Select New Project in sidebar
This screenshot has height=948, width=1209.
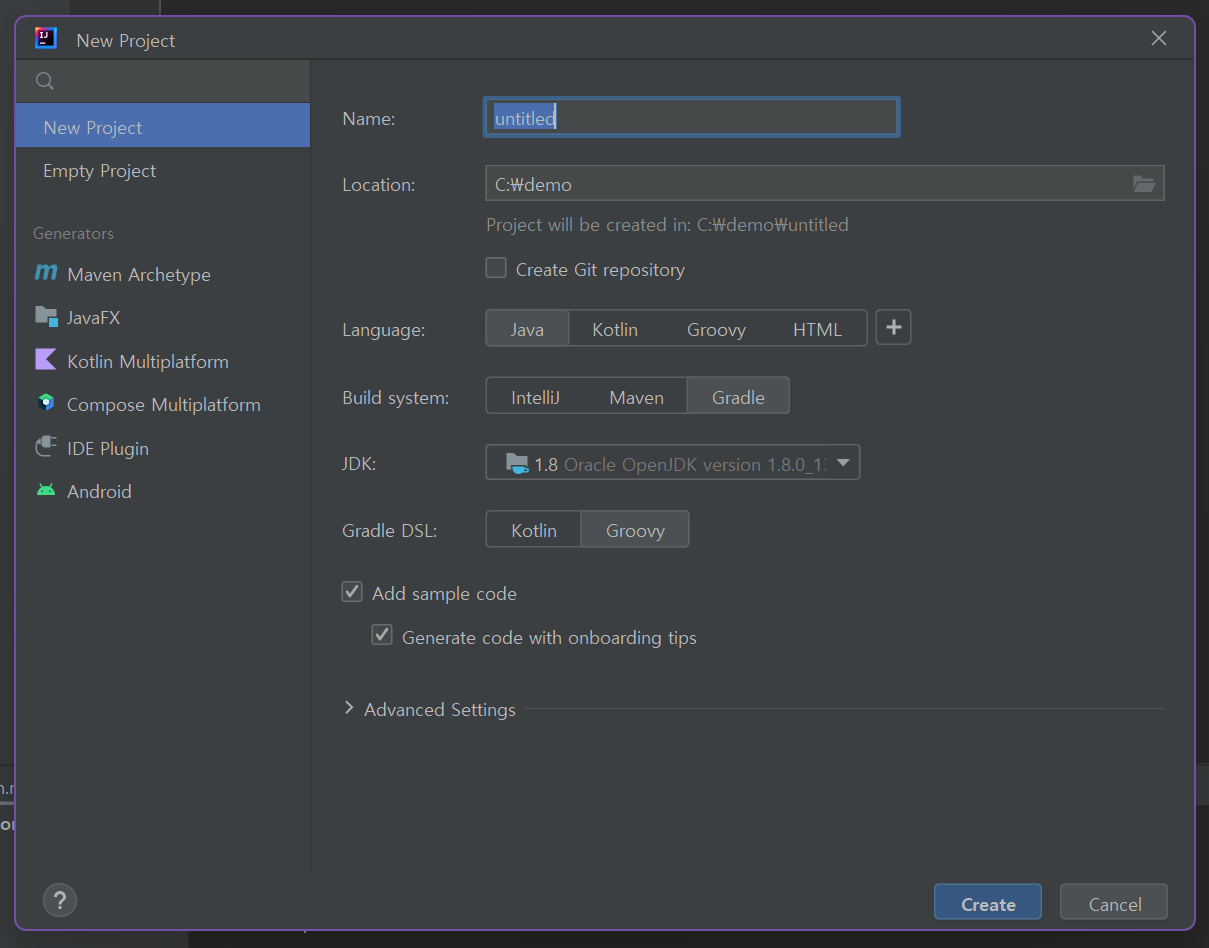pos(163,126)
